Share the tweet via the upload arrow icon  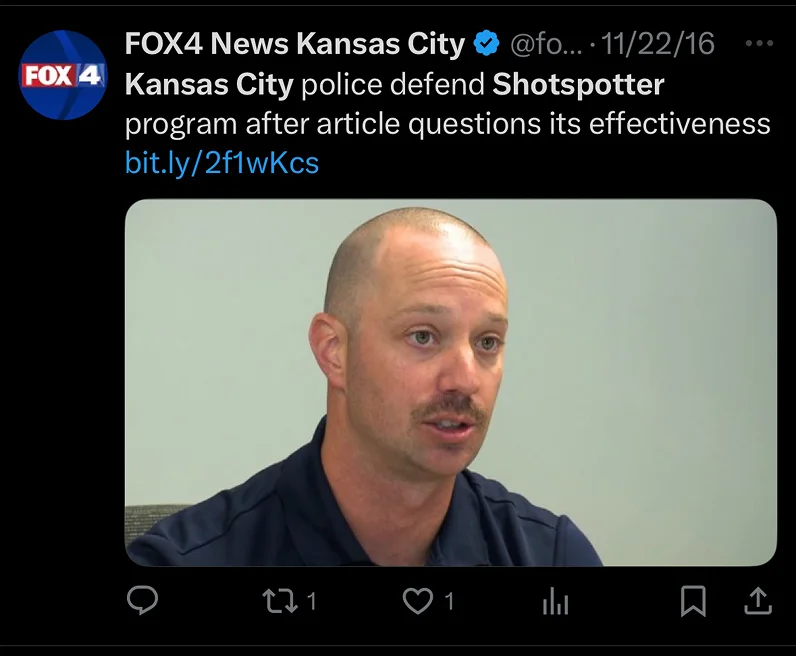point(758,601)
